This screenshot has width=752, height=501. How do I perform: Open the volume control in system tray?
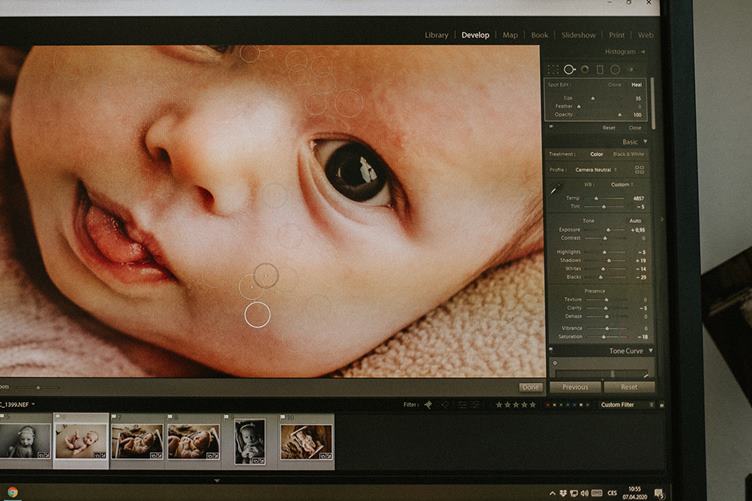[584, 493]
